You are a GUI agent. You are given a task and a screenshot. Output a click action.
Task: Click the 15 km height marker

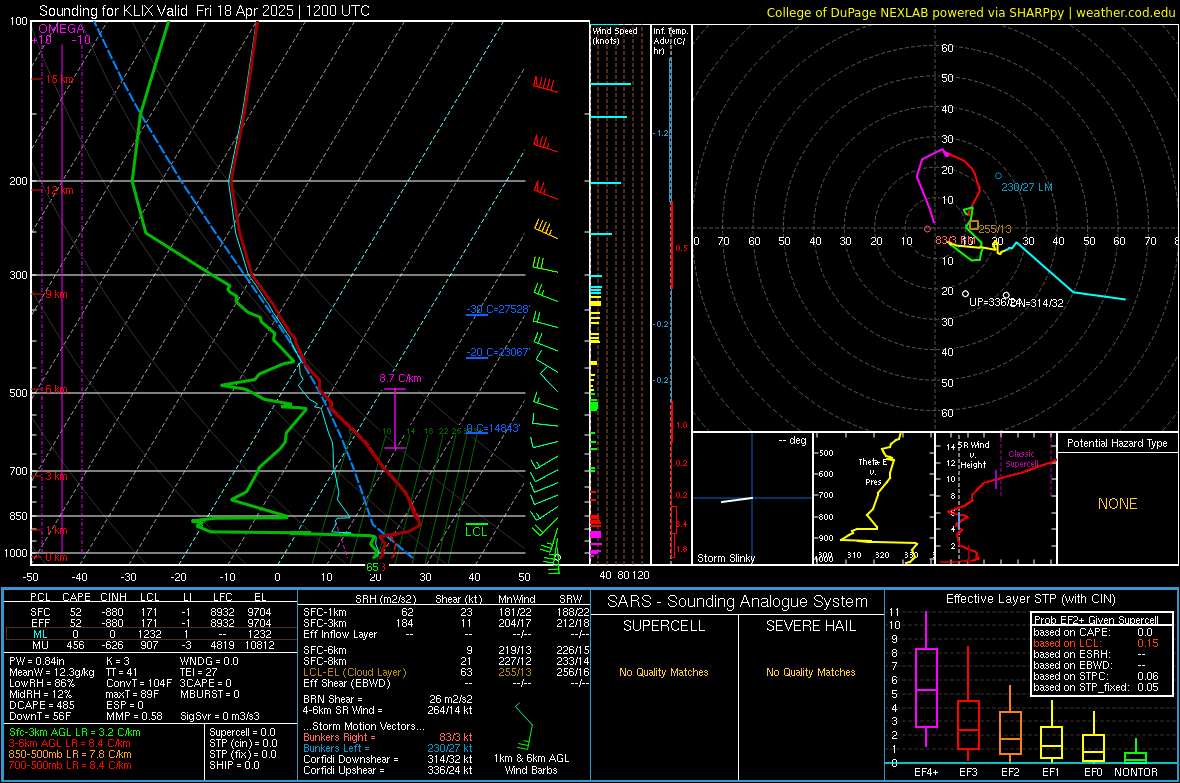click(x=61, y=79)
